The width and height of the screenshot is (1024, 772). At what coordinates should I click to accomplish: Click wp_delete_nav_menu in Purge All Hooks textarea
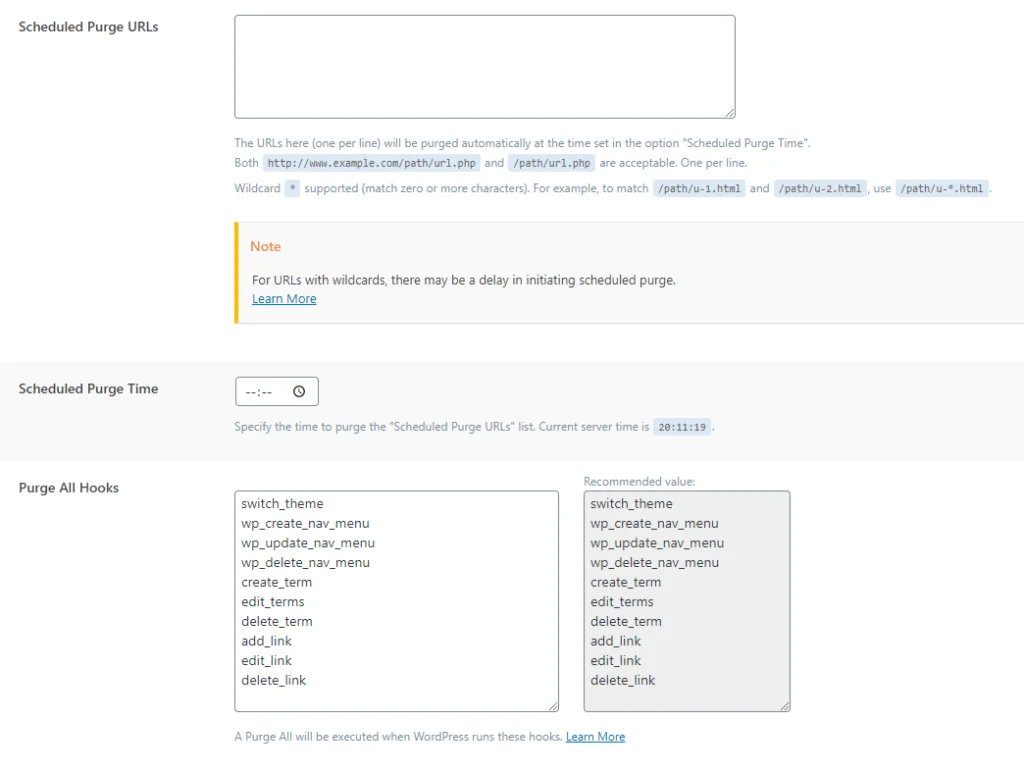(305, 562)
